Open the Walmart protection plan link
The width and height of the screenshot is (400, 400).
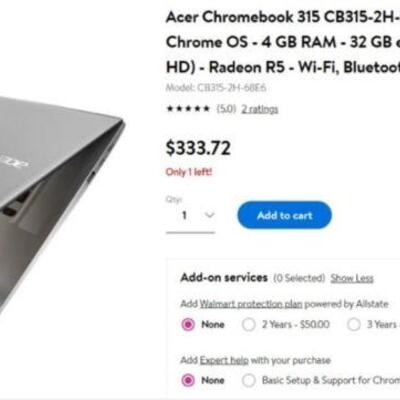pyautogui.click(x=251, y=304)
